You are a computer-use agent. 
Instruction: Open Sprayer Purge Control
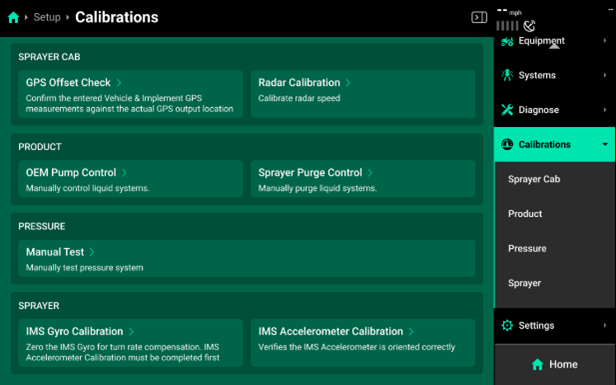(363, 179)
